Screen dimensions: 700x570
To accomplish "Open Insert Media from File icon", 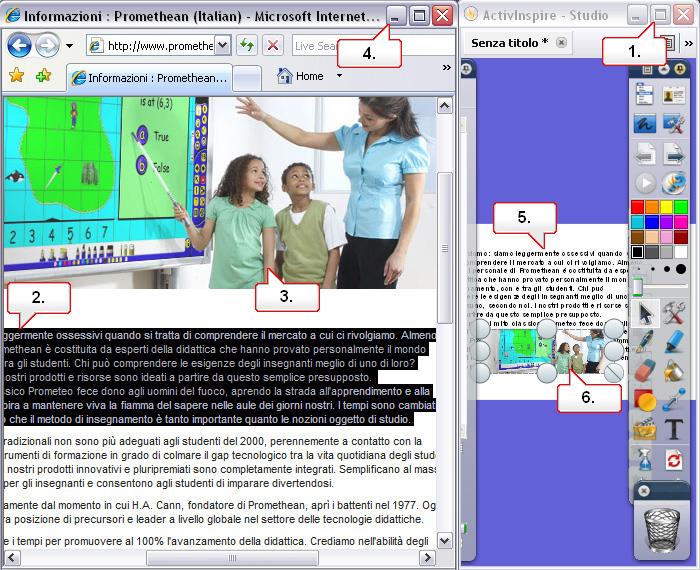I will point(644,429).
